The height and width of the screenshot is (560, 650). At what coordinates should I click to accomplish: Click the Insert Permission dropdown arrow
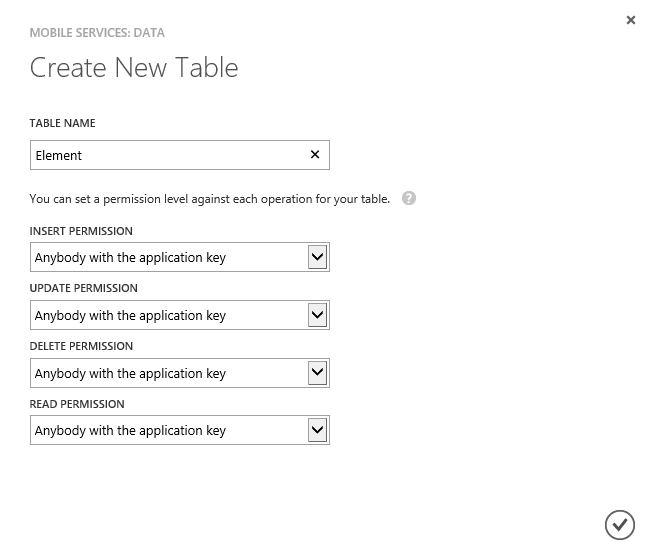tap(317, 257)
